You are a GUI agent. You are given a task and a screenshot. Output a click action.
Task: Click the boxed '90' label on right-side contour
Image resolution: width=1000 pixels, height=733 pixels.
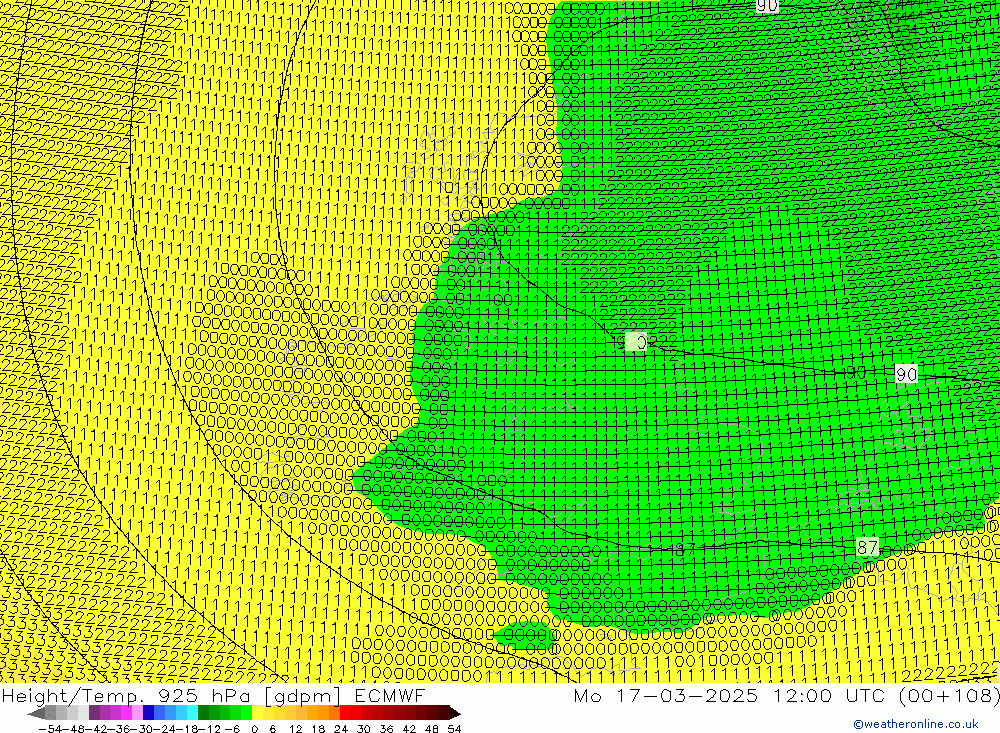point(906,374)
